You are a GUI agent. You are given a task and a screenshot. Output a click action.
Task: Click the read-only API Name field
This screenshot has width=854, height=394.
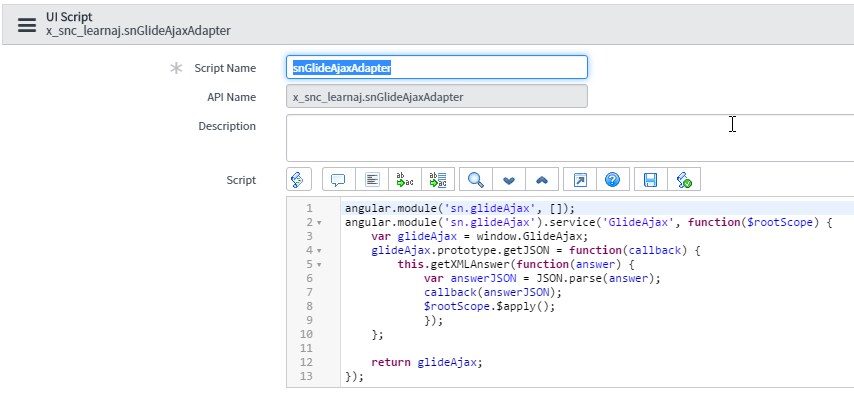(437, 96)
